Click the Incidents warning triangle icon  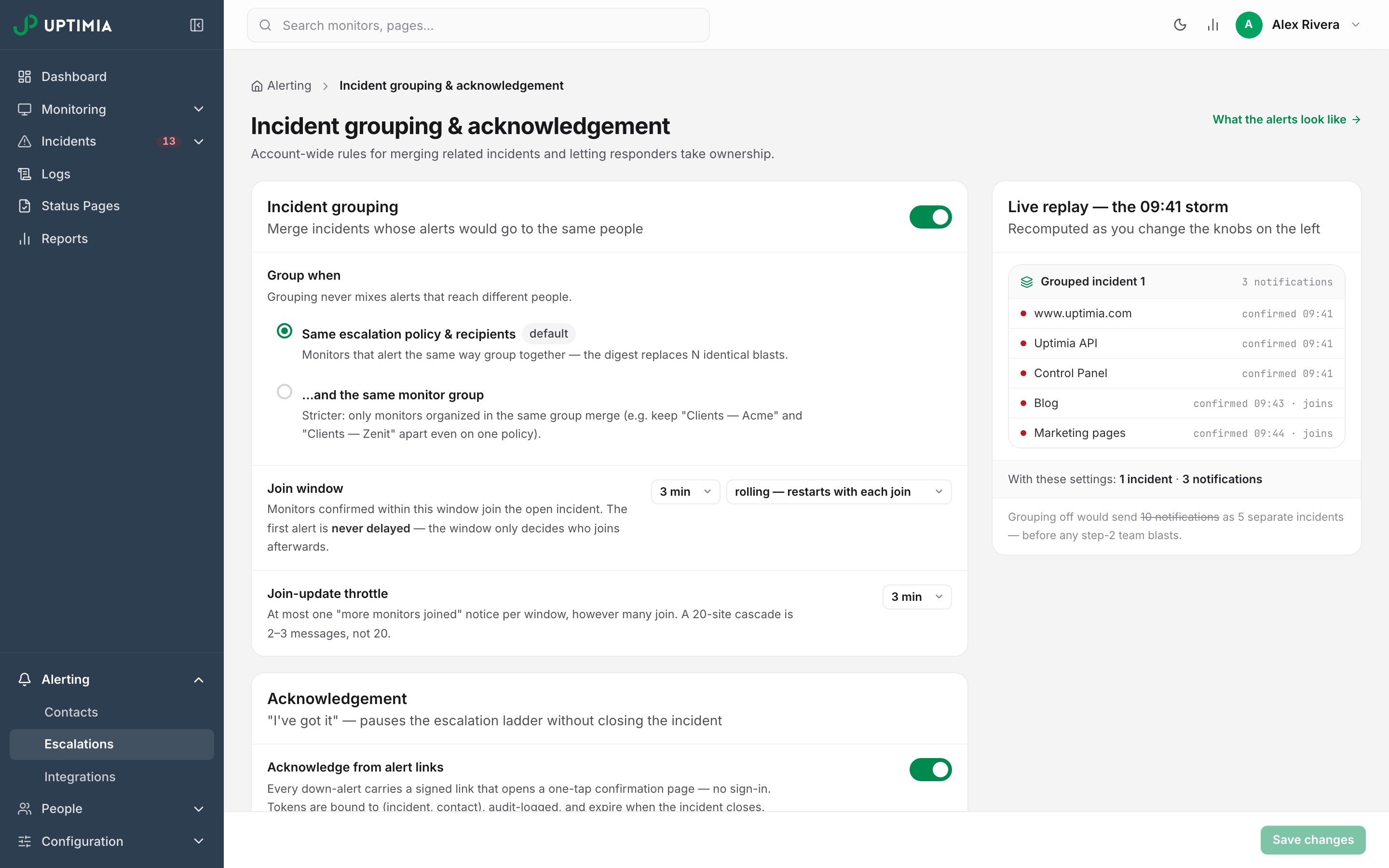[x=24, y=141]
